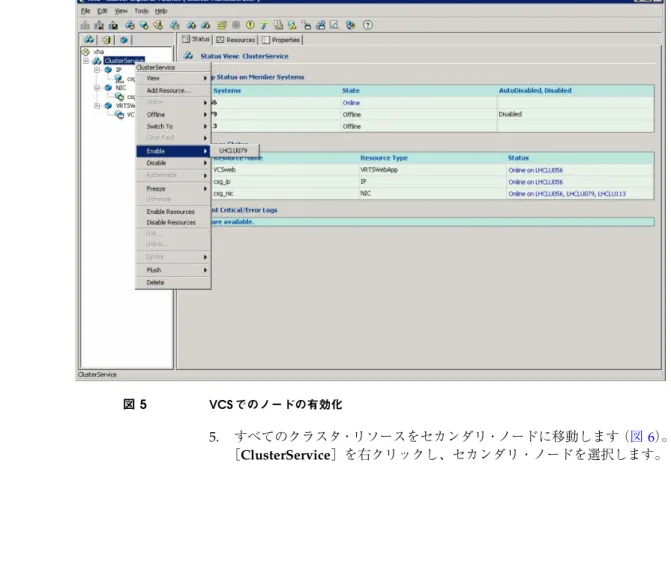Open the View menu in menu bar
This screenshot has width=671, height=571.
tap(121, 11)
